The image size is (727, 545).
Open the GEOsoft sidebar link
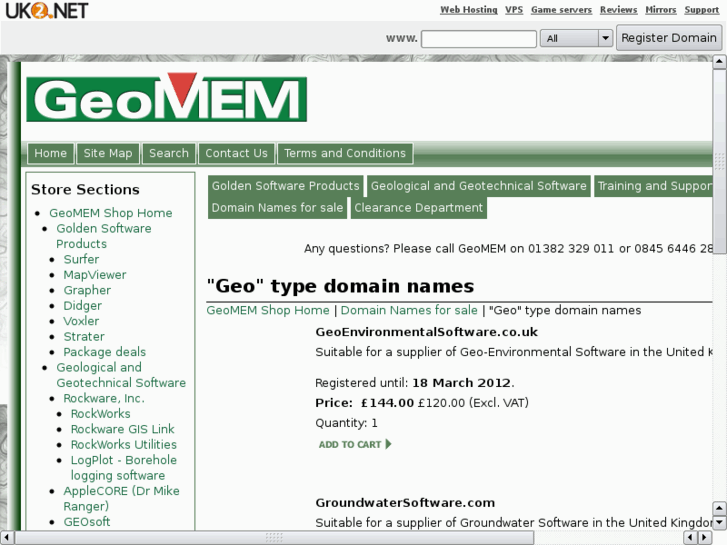click(87, 522)
